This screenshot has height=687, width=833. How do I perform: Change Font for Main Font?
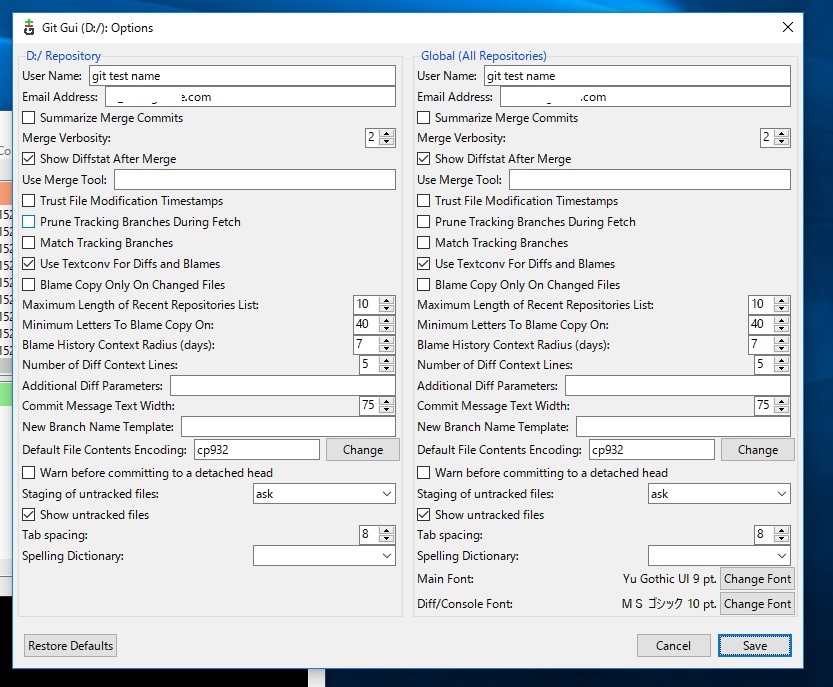coord(758,579)
